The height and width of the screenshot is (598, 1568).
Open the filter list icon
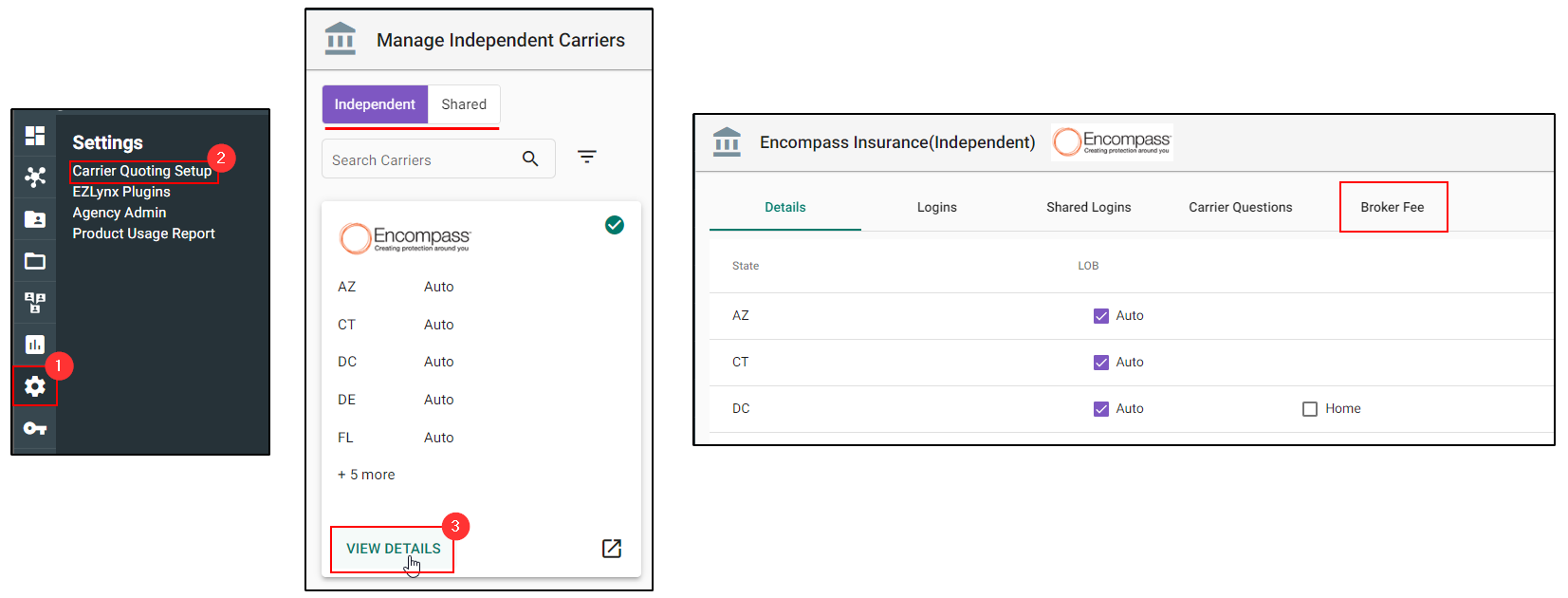tap(587, 157)
